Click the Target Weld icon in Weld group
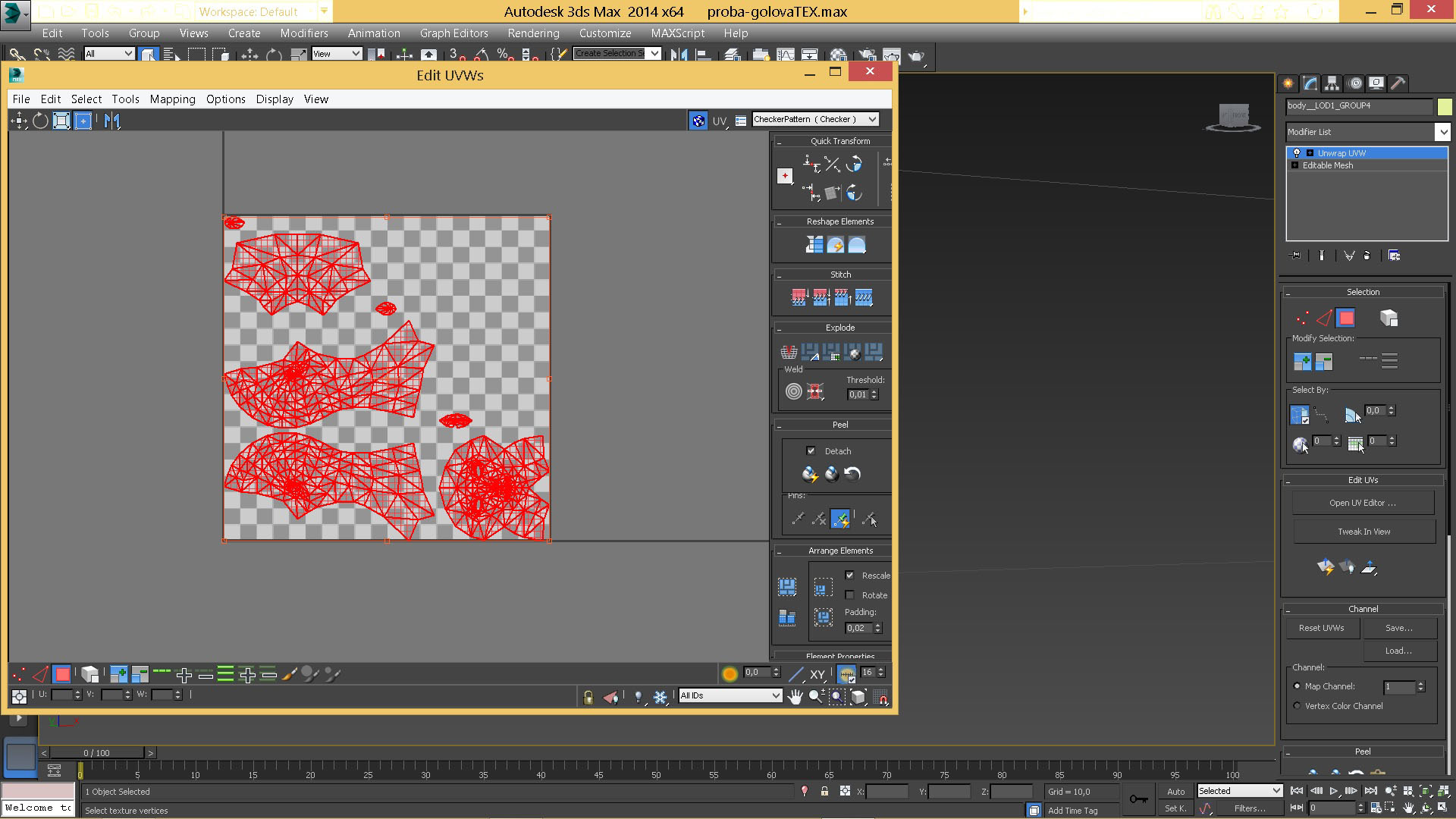The height and width of the screenshot is (819, 1456). tap(793, 391)
